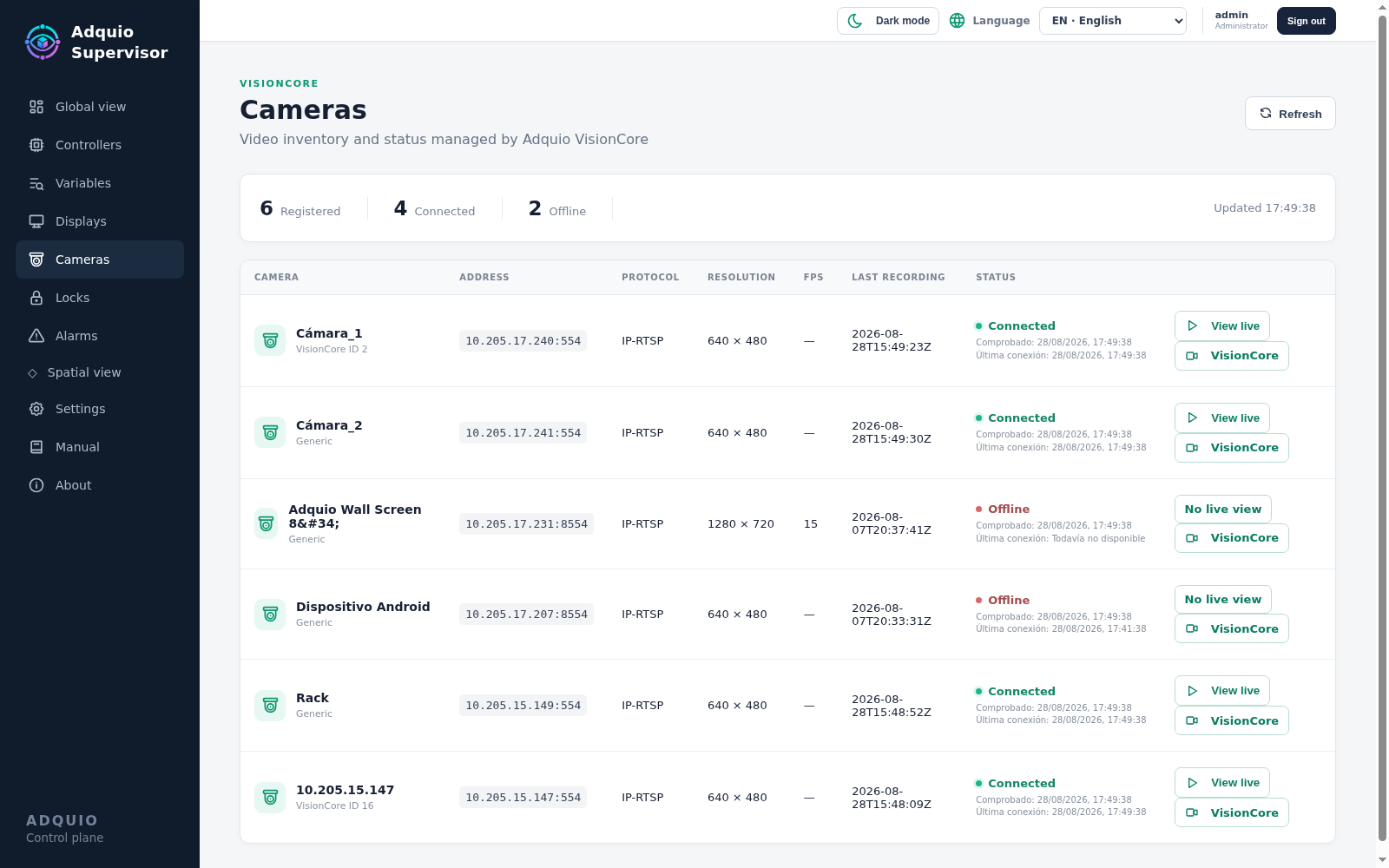Go to Controllers in the sidebar
This screenshot has width=1389, height=868.
100,145
